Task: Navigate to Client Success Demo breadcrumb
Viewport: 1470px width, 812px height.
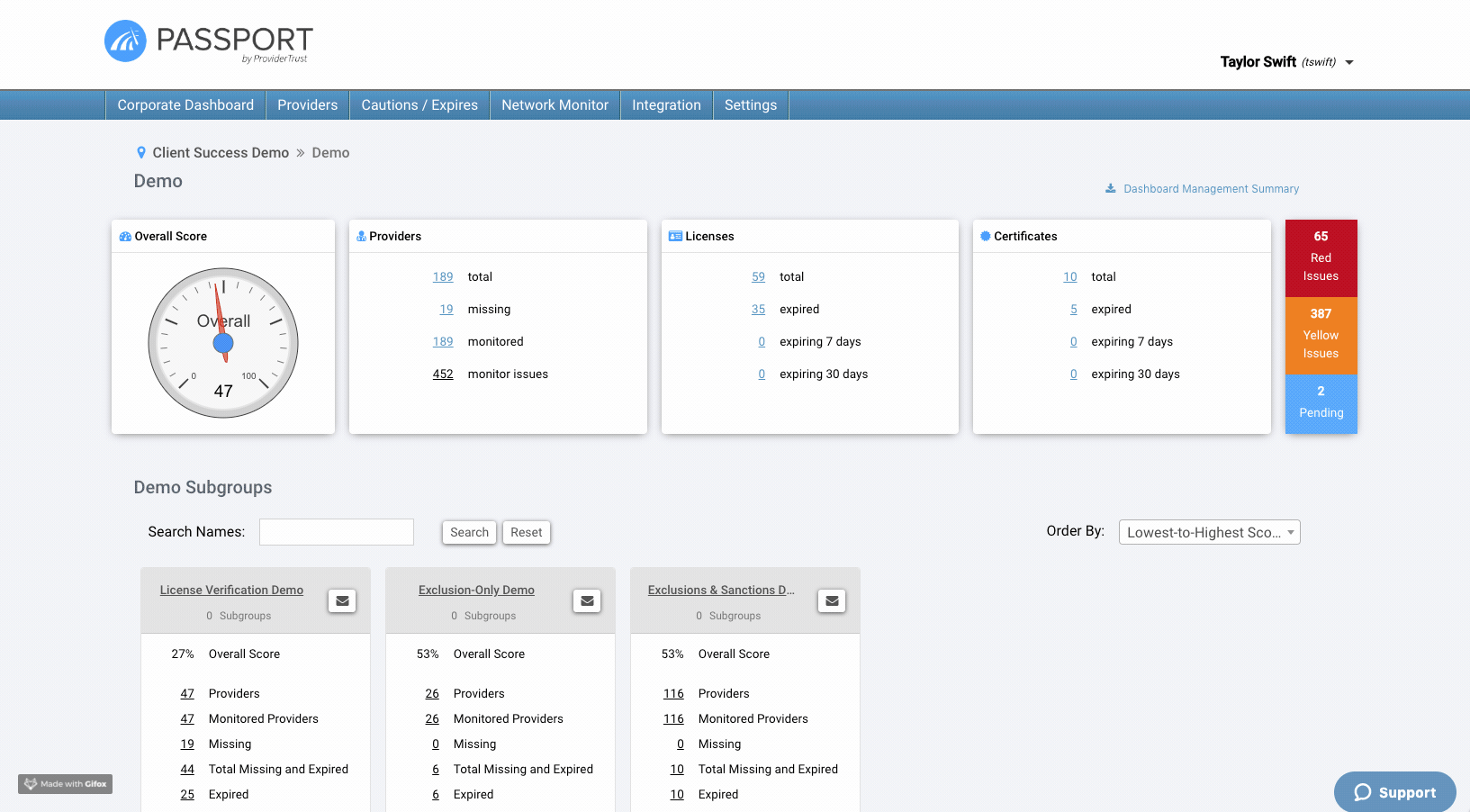Action: pyautogui.click(x=221, y=153)
